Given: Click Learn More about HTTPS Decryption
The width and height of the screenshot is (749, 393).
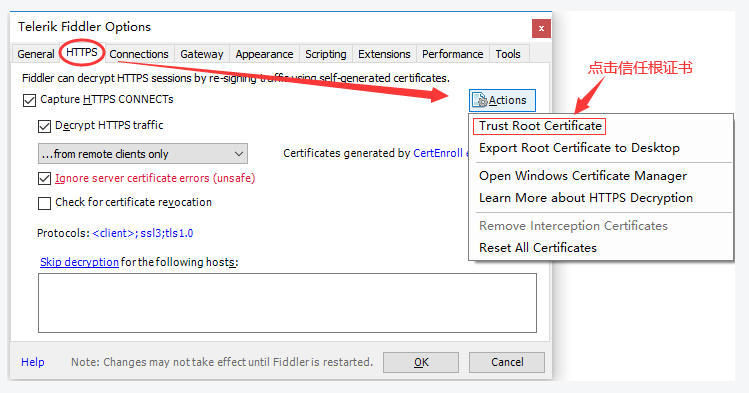Looking at the screenshot, I should (586, 198).
